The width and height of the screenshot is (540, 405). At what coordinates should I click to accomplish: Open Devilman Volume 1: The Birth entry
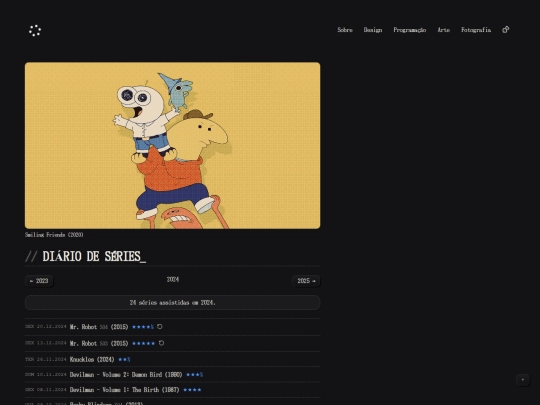[124, 390]
